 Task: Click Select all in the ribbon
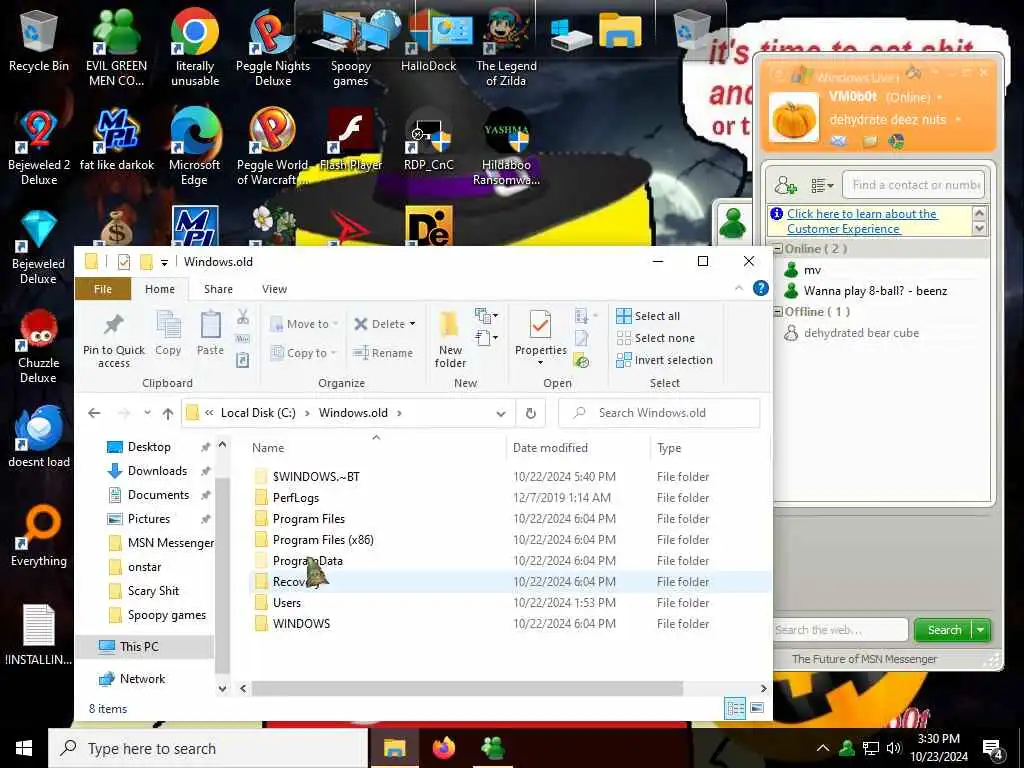coord(648,316)
